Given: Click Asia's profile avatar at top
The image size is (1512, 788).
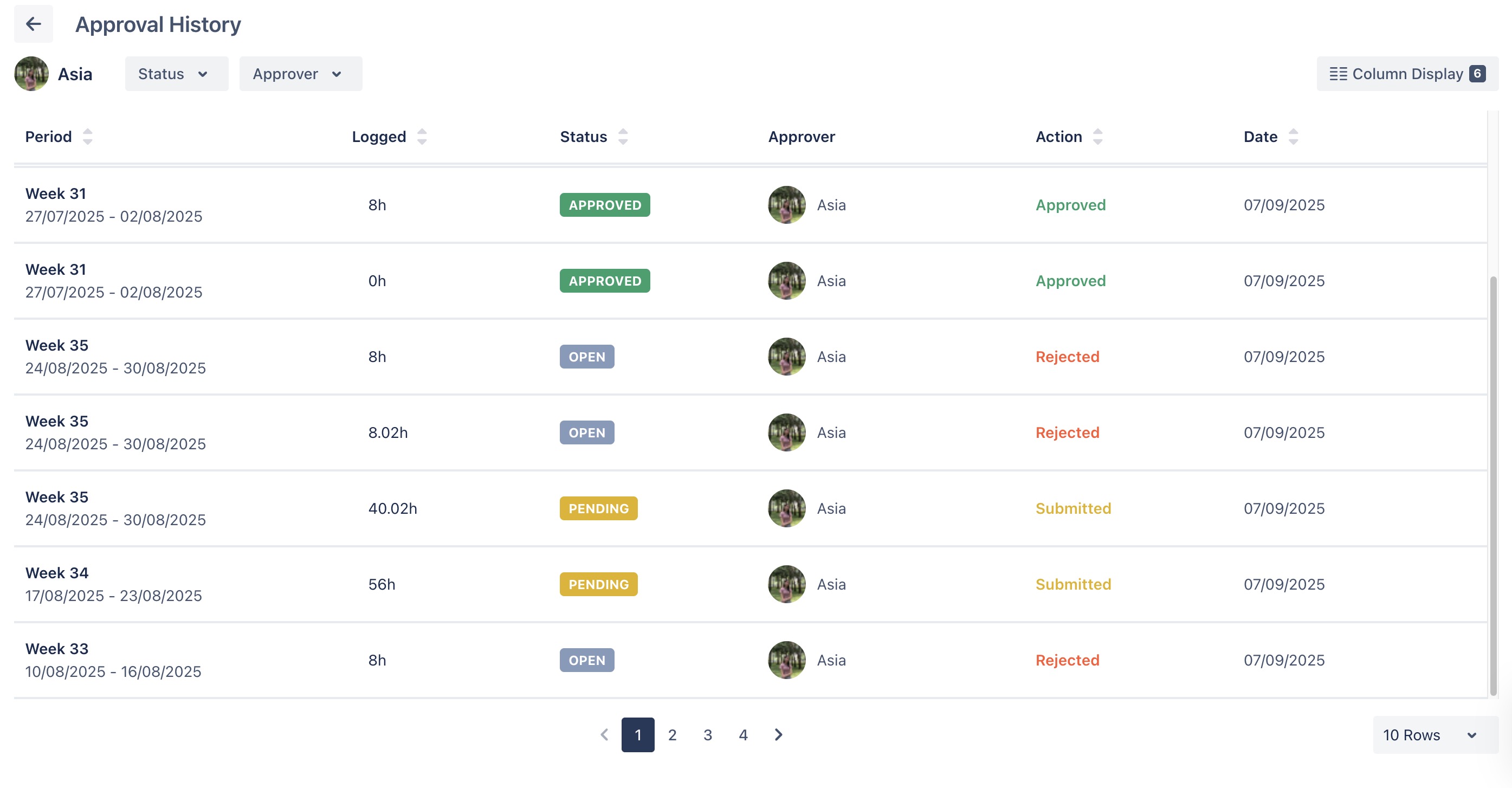Looking at the screenshot, I should (31, 74).
